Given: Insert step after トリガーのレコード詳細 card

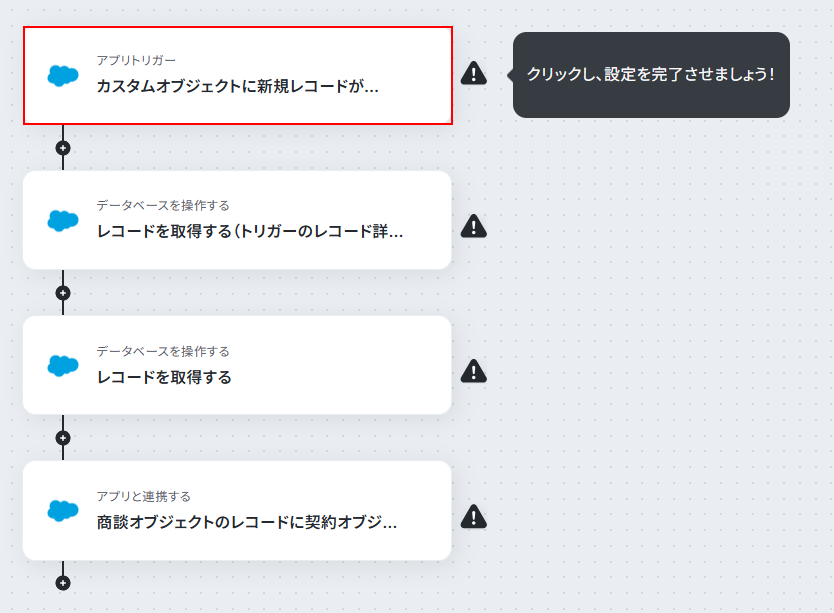Looking at the screenshot, I should click(x=63, y=293).
